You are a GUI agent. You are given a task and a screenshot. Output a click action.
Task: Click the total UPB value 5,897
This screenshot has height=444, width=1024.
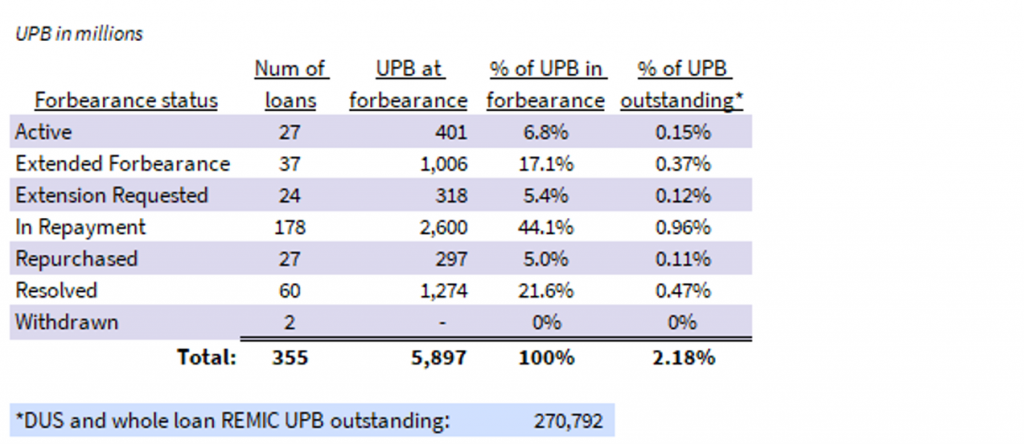pyautogui.click(x=439, y=357)
